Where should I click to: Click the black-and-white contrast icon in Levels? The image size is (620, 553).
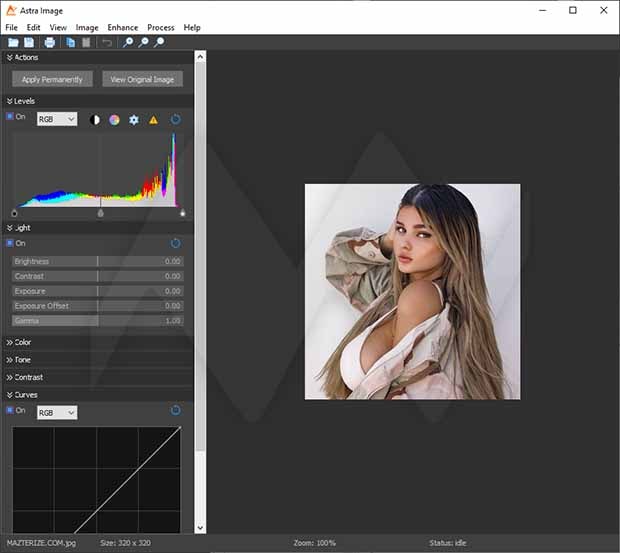tap(95, 120)
